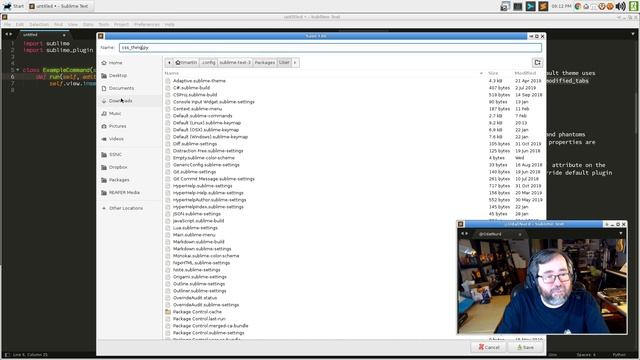Click the Sublime Text tray launcher icon
The width and height of the screenshot is (640, 360).
pyautogui.click(x=543, y=6)
